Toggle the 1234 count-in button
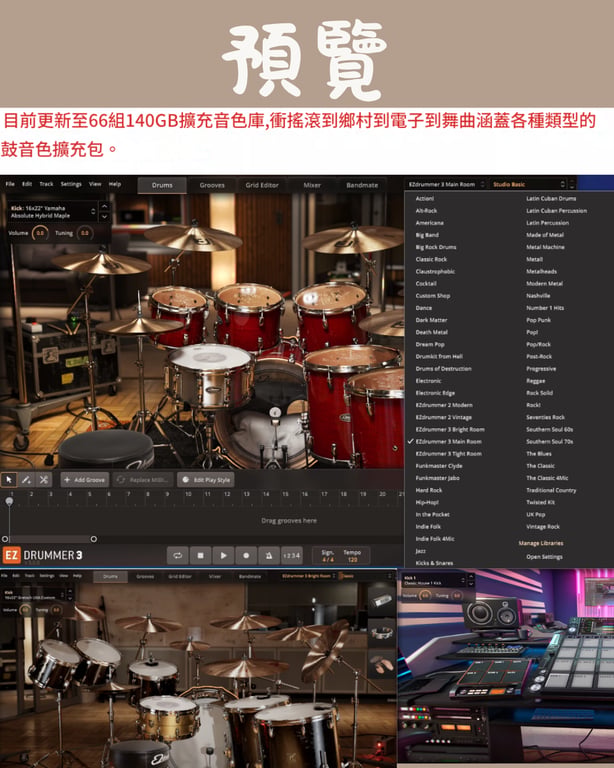Viewport: 614px width, 768px height. click(292, 555)
